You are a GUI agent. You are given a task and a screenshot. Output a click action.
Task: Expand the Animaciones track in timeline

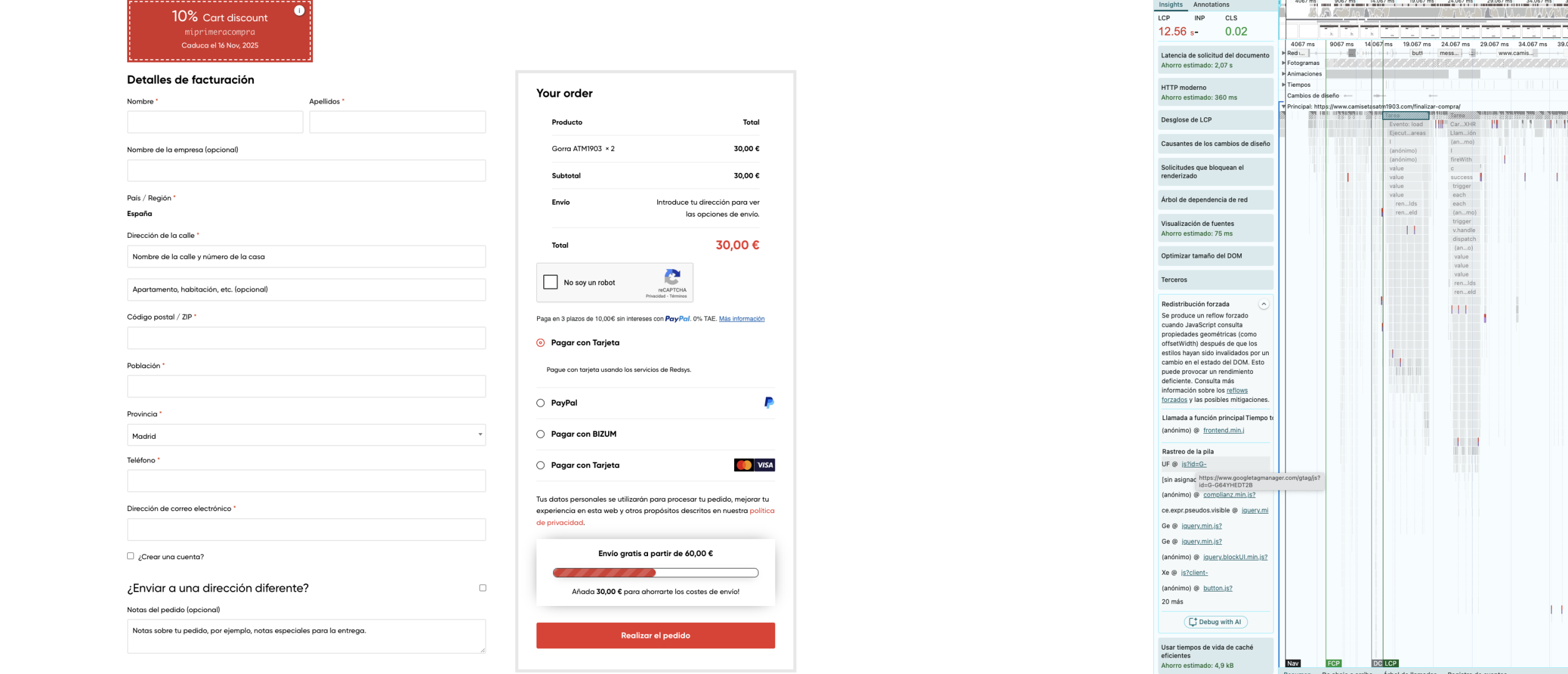(1284, 74)
